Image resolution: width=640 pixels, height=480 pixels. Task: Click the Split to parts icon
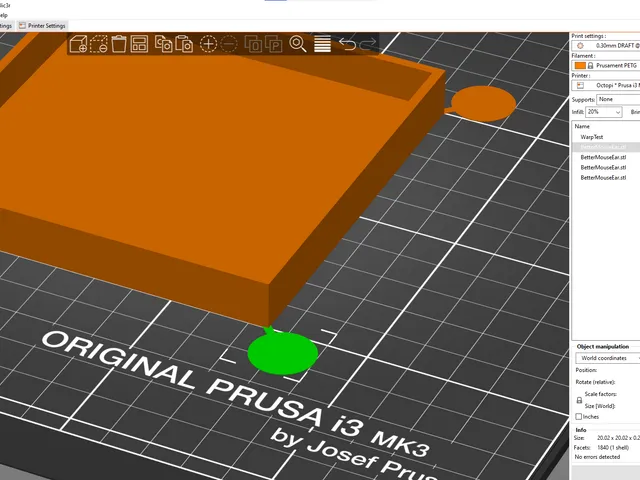[273, 44]
